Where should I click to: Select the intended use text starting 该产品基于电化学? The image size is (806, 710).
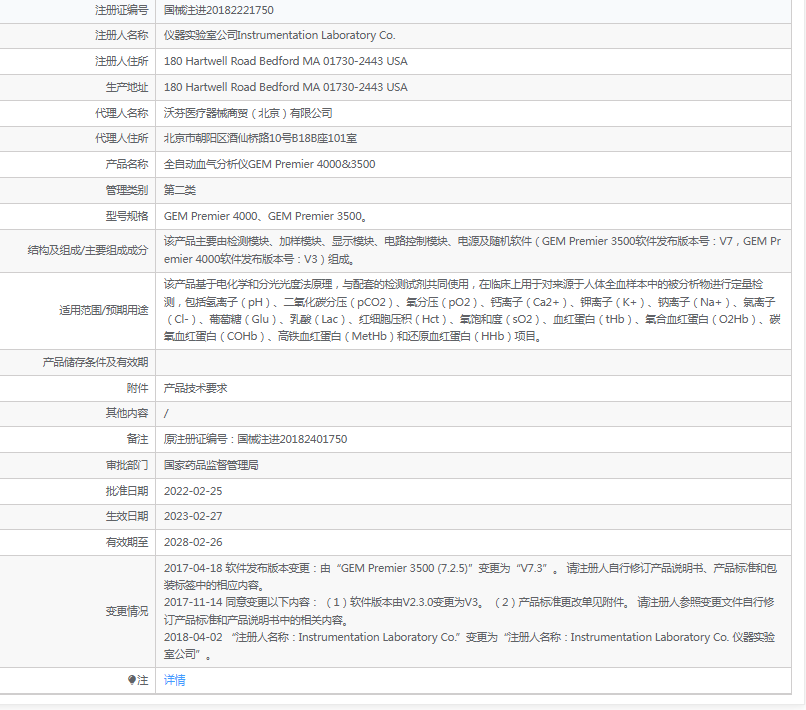click(472, 311)
